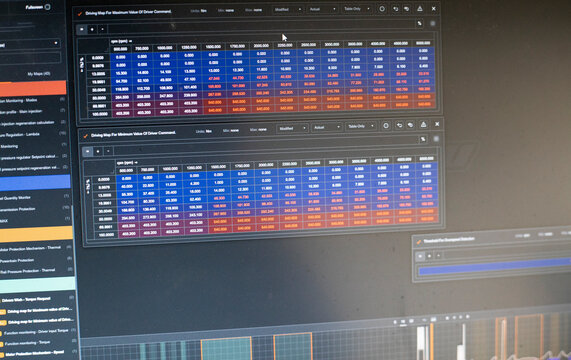
Task: Click rpm axis swap arrow in Minimum map
Action: pos(136,162)
